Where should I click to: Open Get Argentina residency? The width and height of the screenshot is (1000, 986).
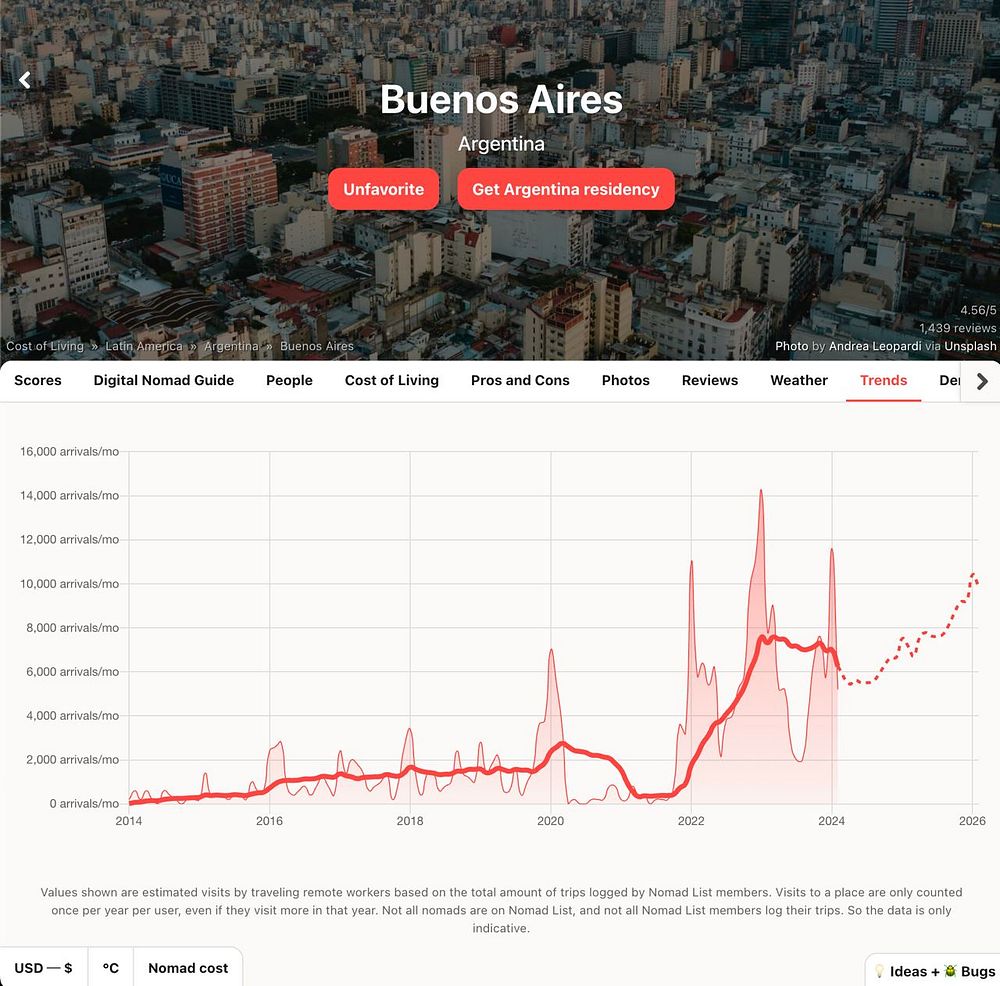click(x=566, y=189)
